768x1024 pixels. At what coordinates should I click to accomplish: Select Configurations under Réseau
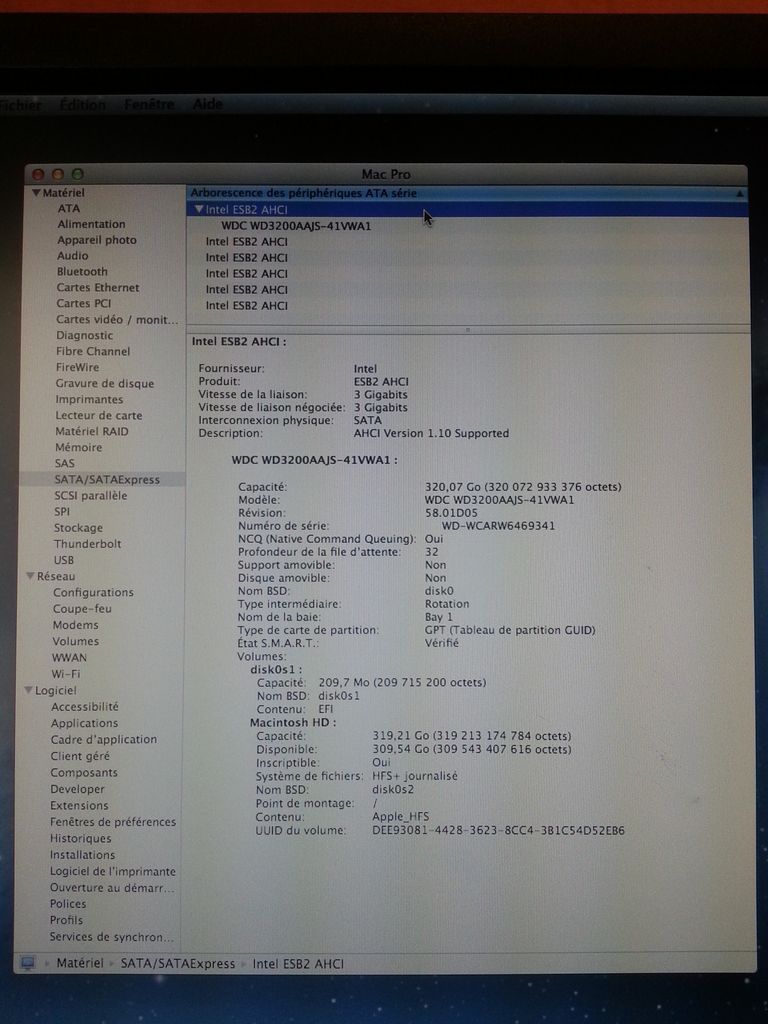point(93,592)
